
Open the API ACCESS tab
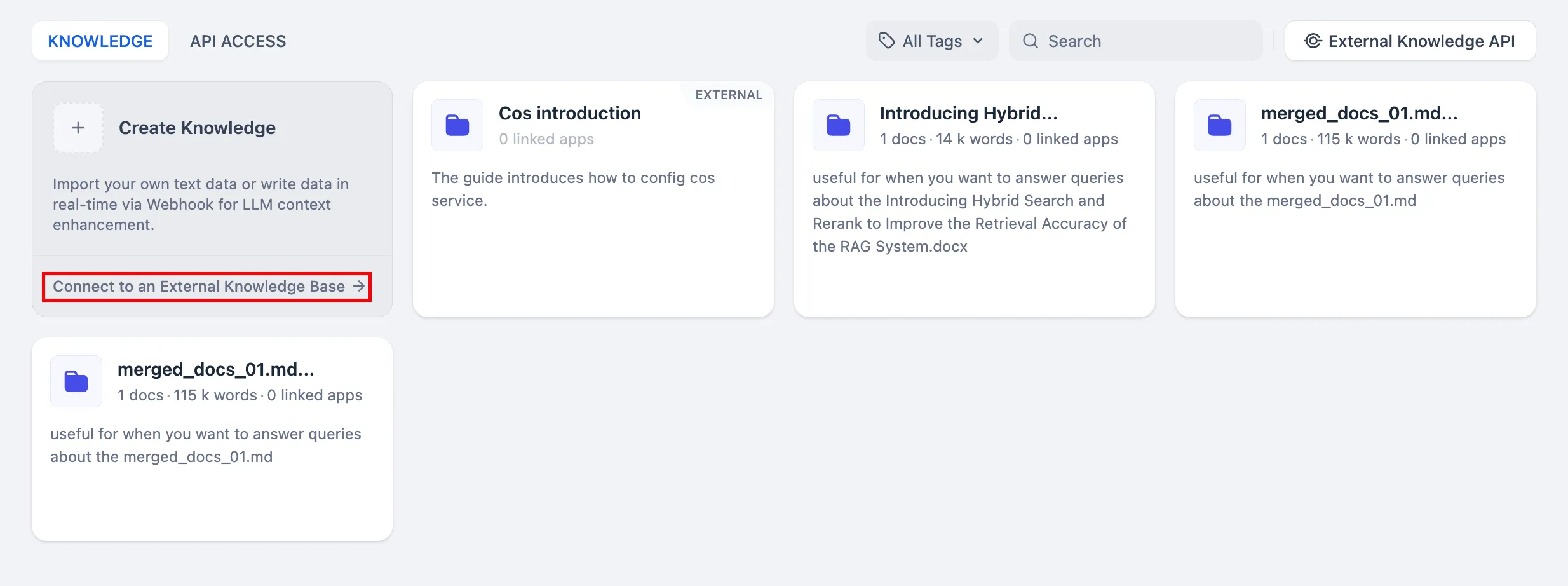tap(238, 41)
